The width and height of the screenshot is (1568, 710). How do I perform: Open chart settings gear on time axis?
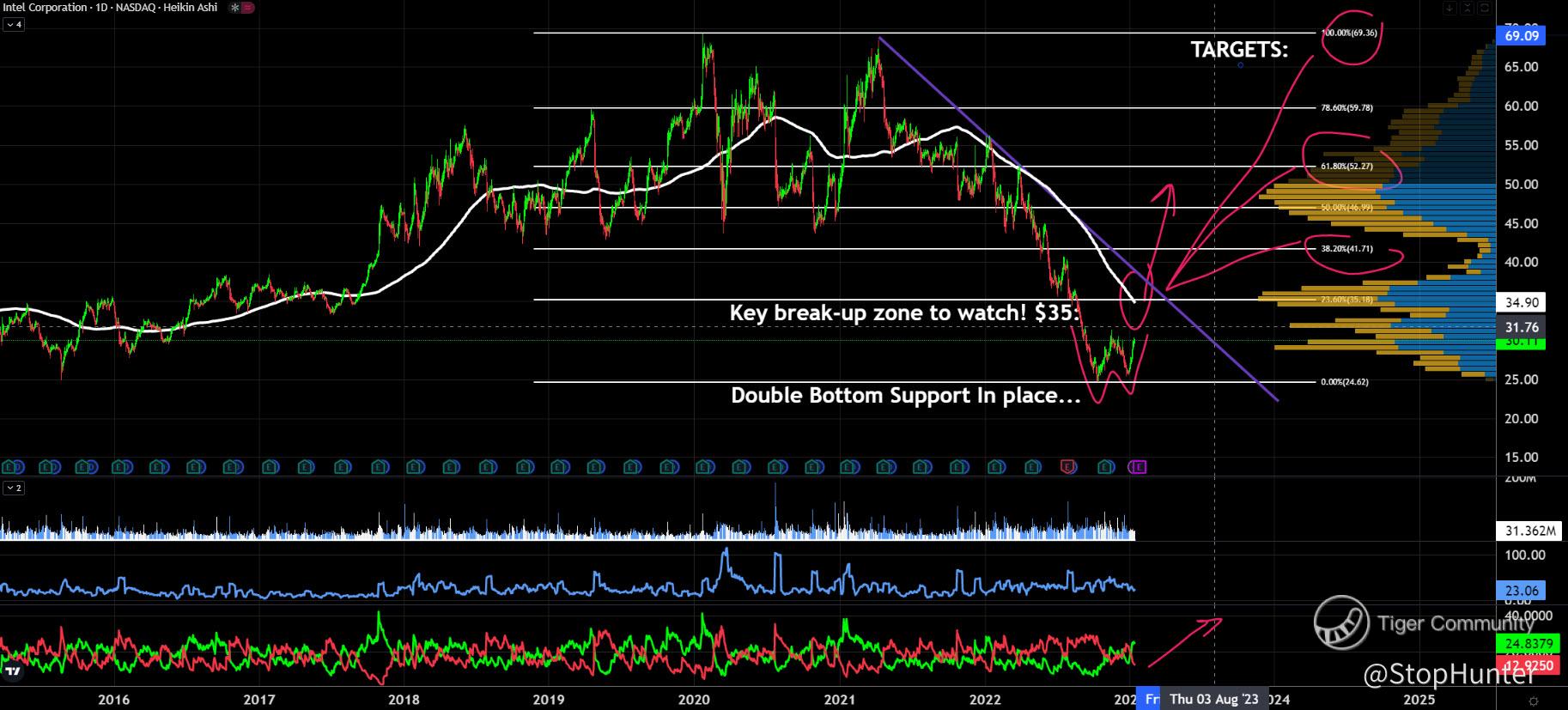pos(1535,701)
